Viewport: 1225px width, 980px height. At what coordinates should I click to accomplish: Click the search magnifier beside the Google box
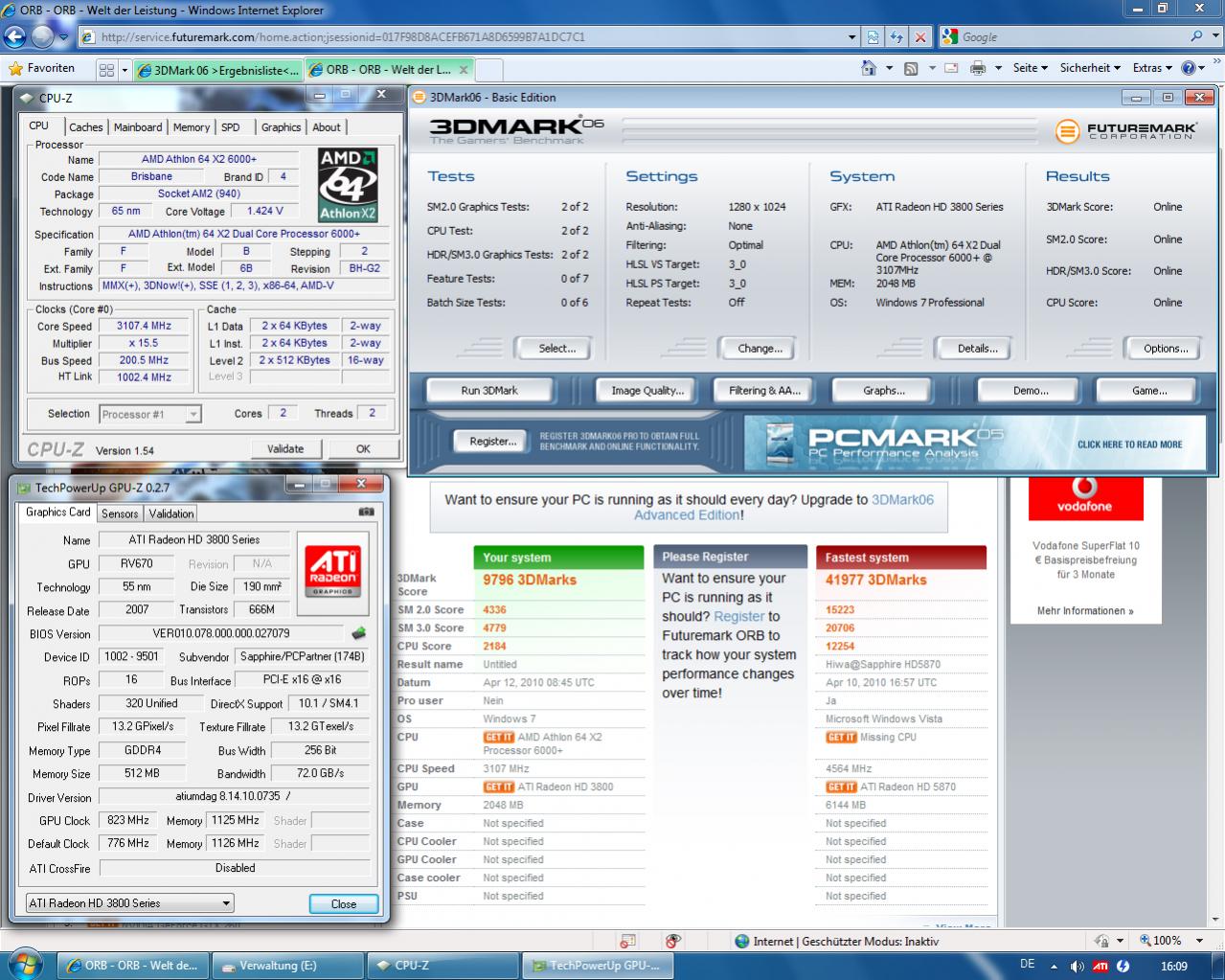1197,36
